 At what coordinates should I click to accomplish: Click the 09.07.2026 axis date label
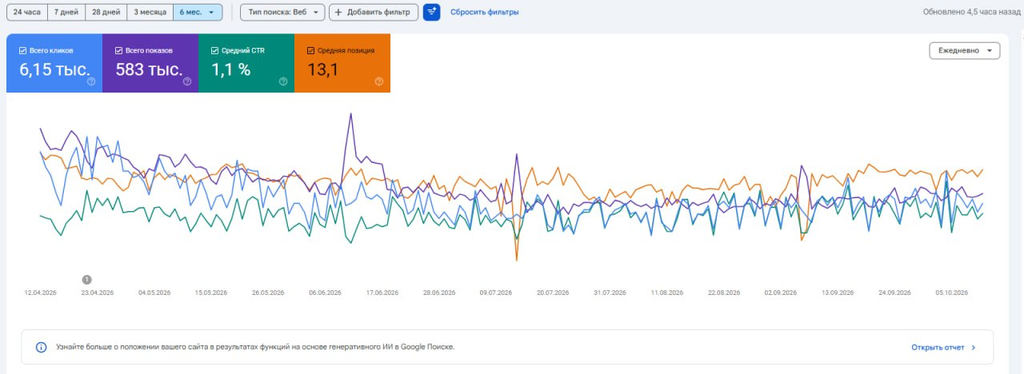[496, 293]
